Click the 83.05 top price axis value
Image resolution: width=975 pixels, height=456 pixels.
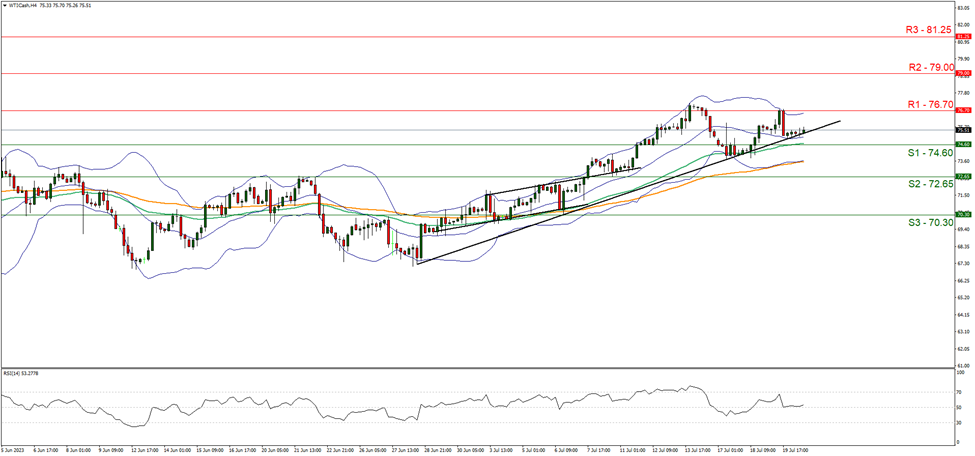(963, 7)
